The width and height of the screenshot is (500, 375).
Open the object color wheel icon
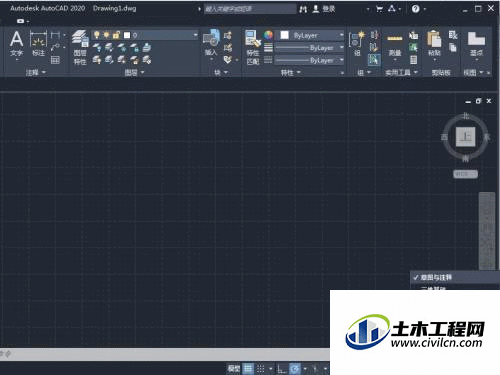click(268, 35)
